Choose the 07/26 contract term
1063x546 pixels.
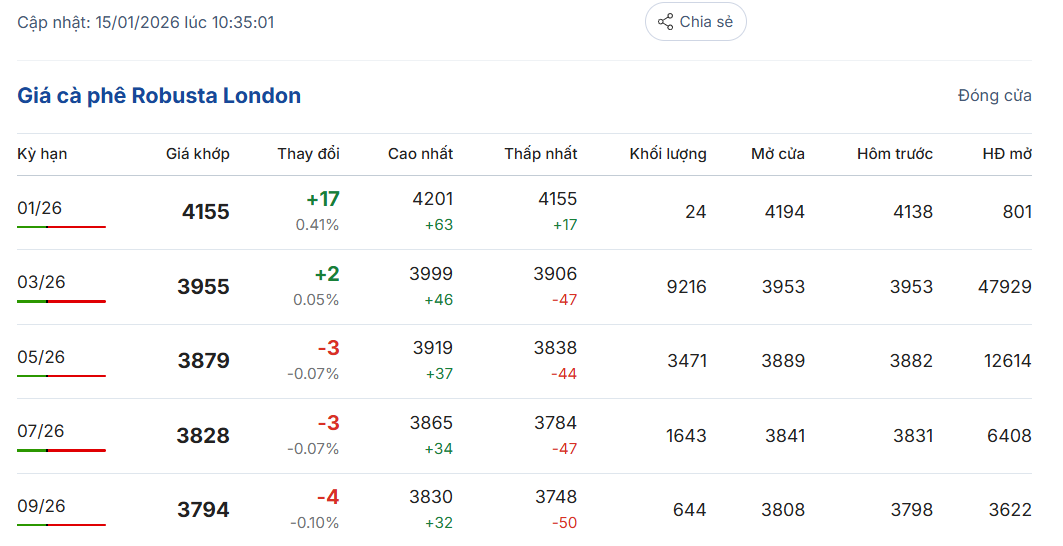(40, 431)
